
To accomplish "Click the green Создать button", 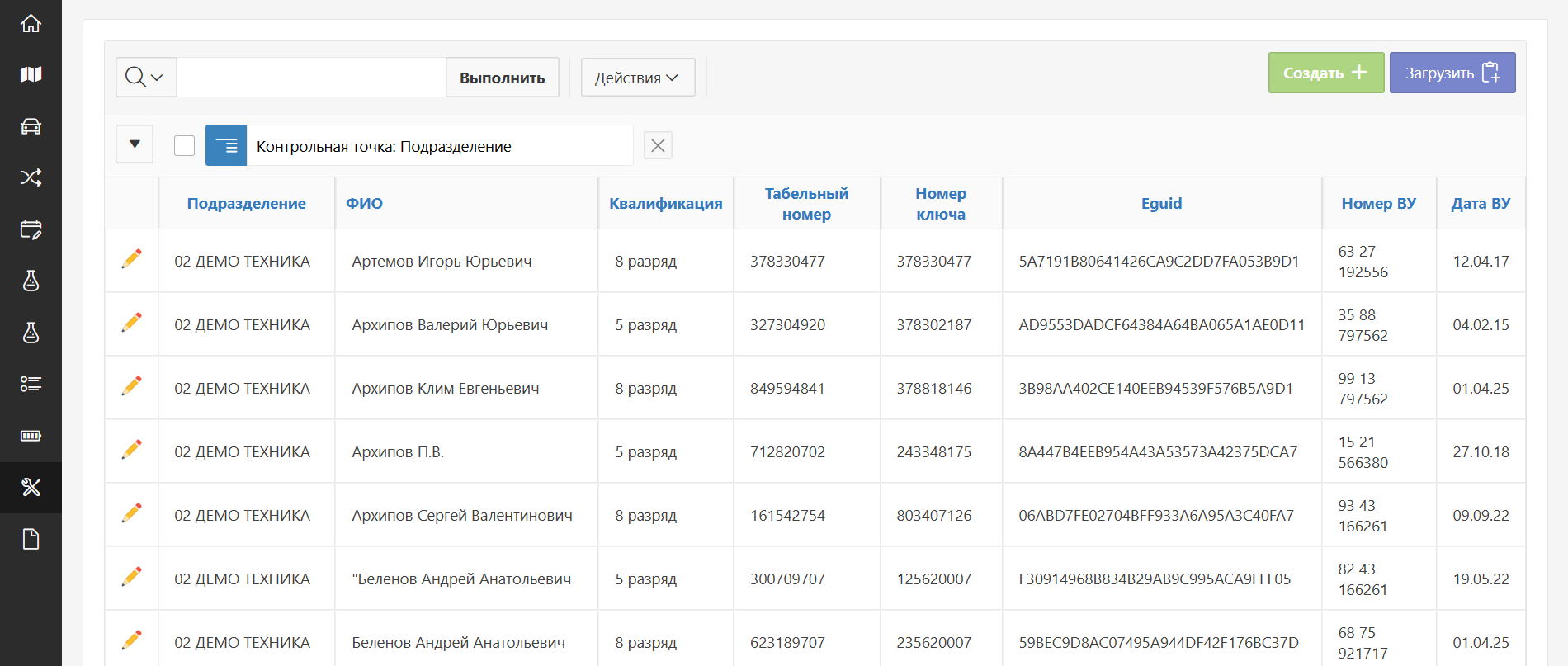I will tap(1325, 73).
